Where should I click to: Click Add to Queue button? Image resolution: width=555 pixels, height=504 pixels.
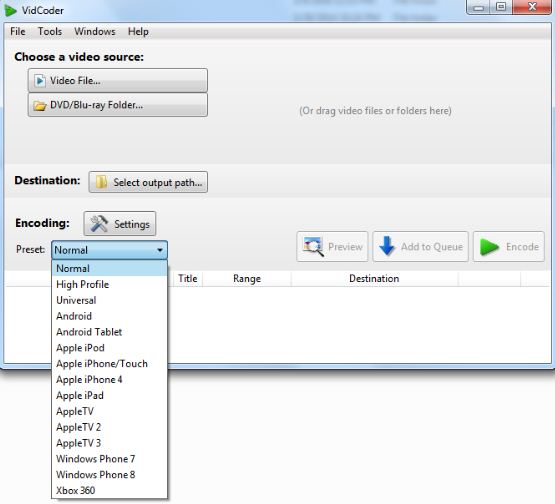coord(420,247)
